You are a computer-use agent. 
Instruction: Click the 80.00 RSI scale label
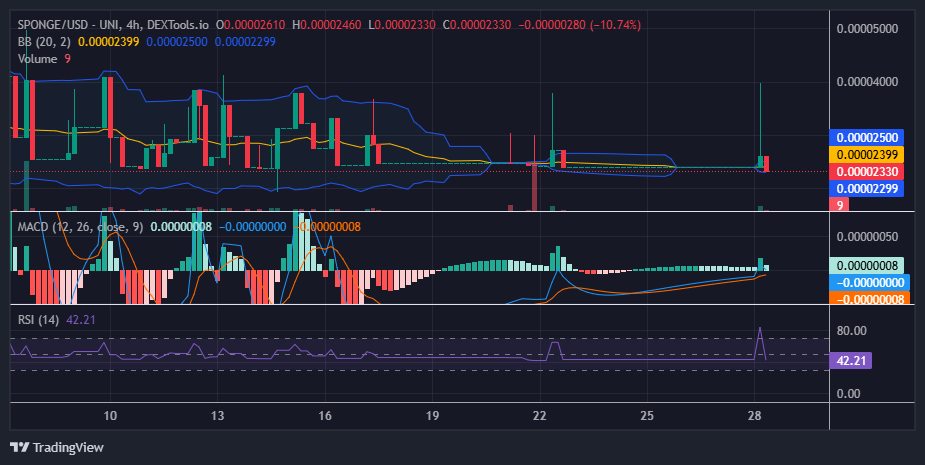point(851,330)
